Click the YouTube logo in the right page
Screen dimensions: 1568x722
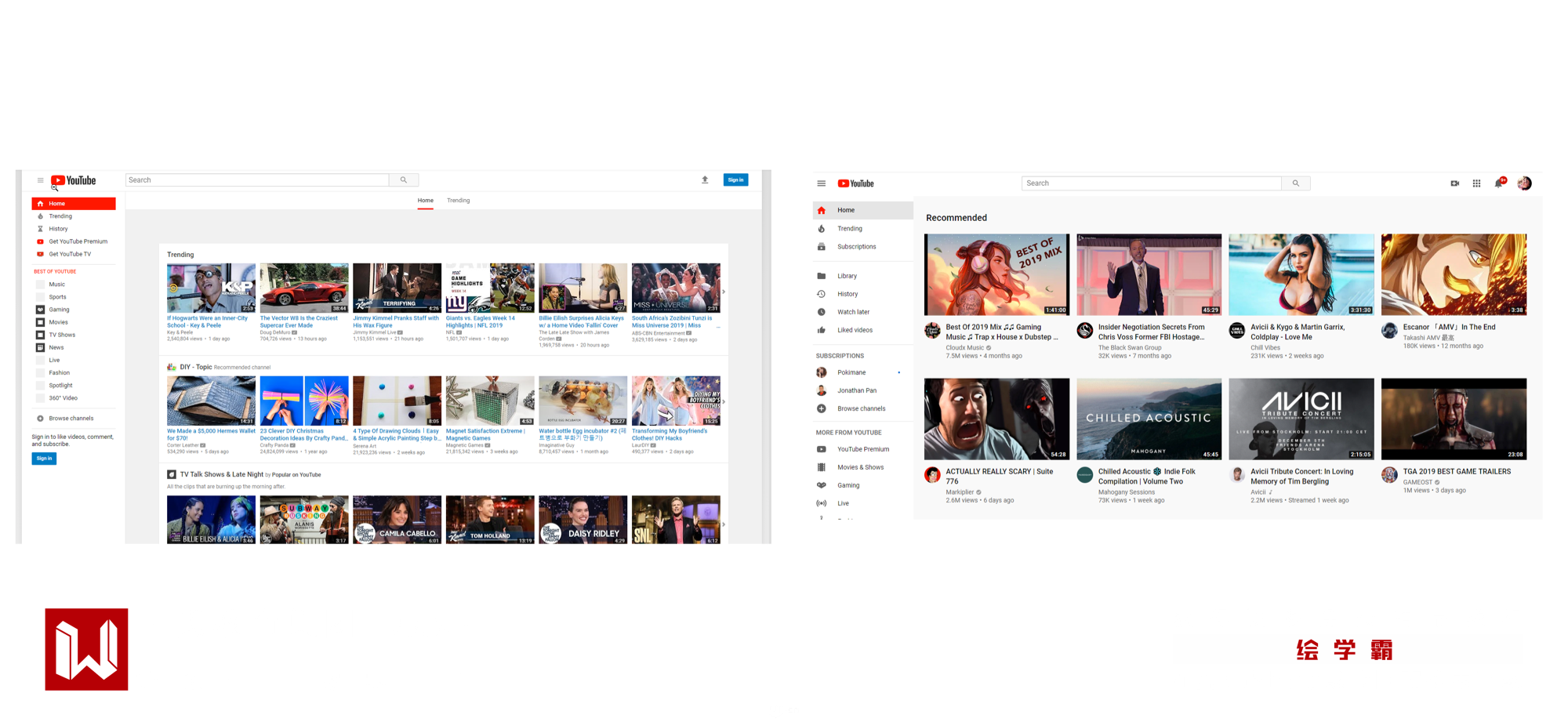tap(855, 183)
